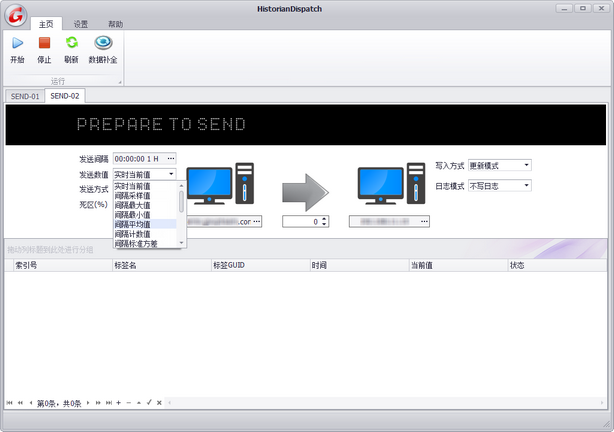
Task: Click the 开始 start icon
Action: 18,43
